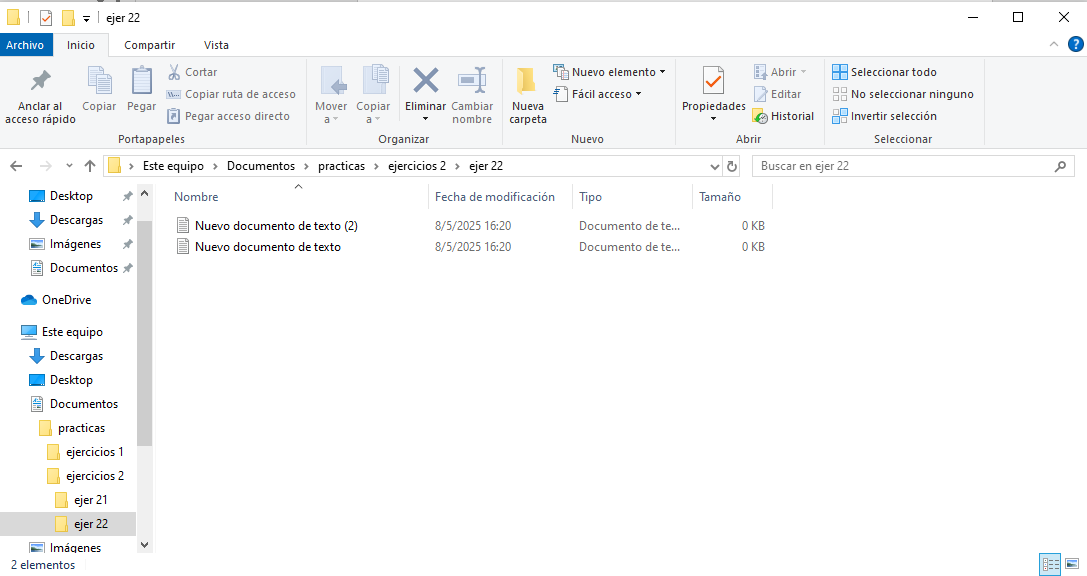Switch to details view button
Screen dimensions: 1087x576
click(x=1050, y=564)
